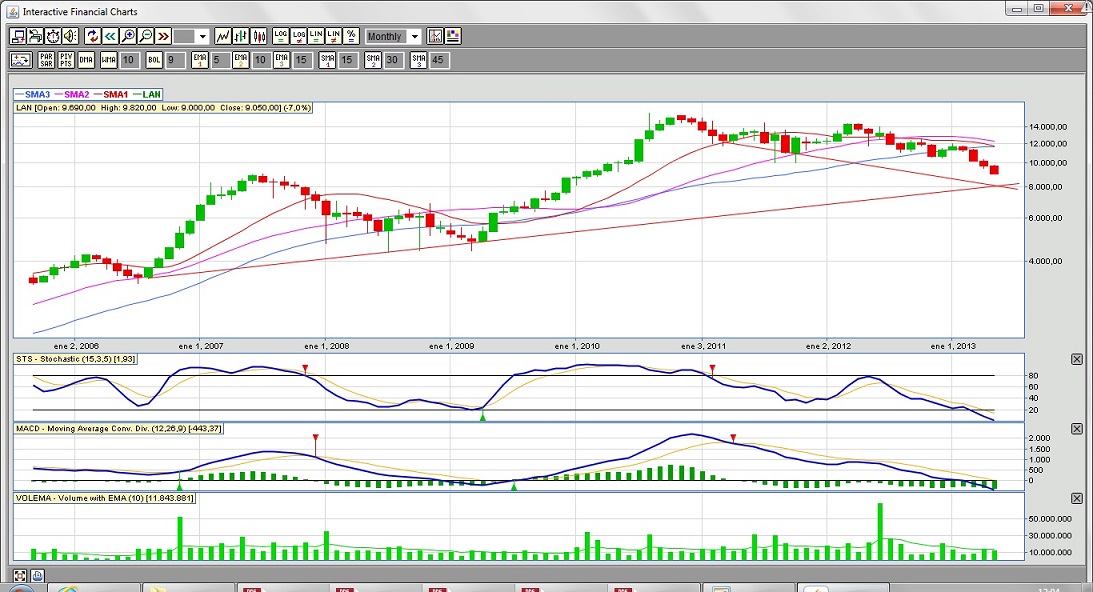Image resolution: width=1093 pixels, height=592 pixels.
Task: Toggle the DMA indicator
Action: tap(86, 60)
